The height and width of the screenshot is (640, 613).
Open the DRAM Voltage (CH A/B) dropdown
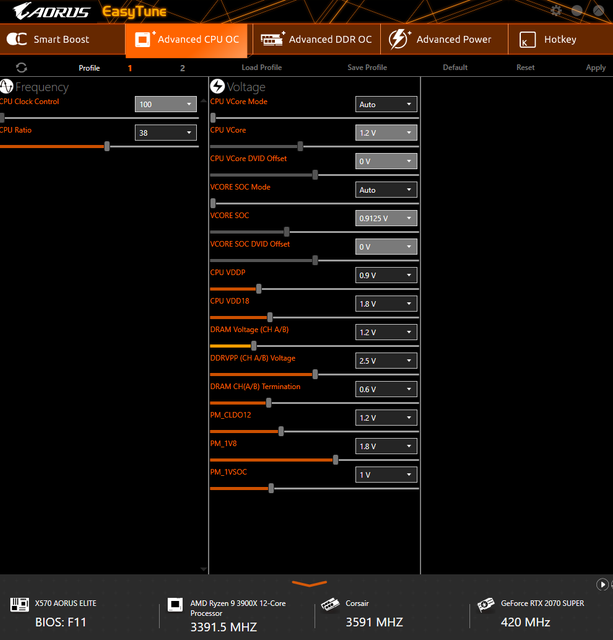[386, 332]
